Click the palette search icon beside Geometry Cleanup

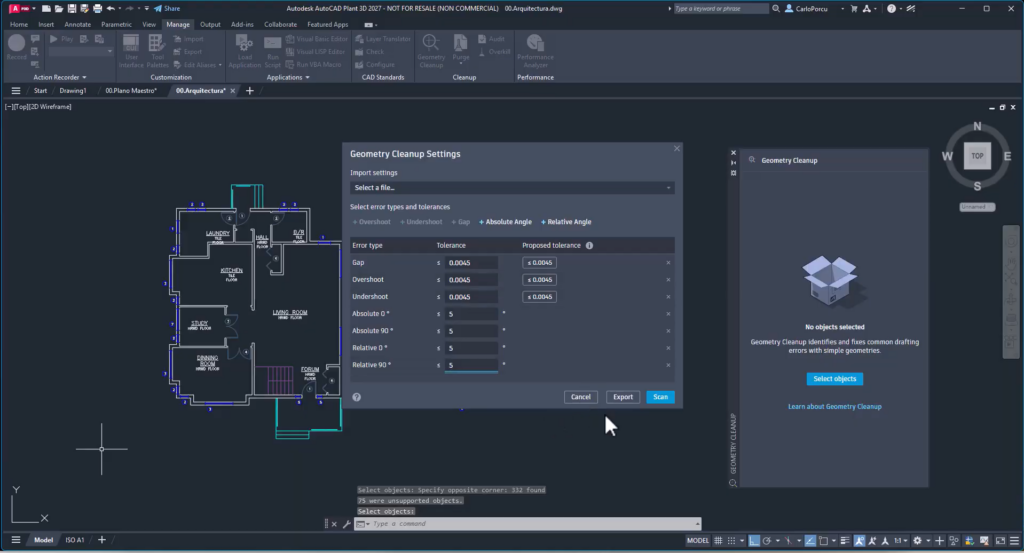point(752,160)
